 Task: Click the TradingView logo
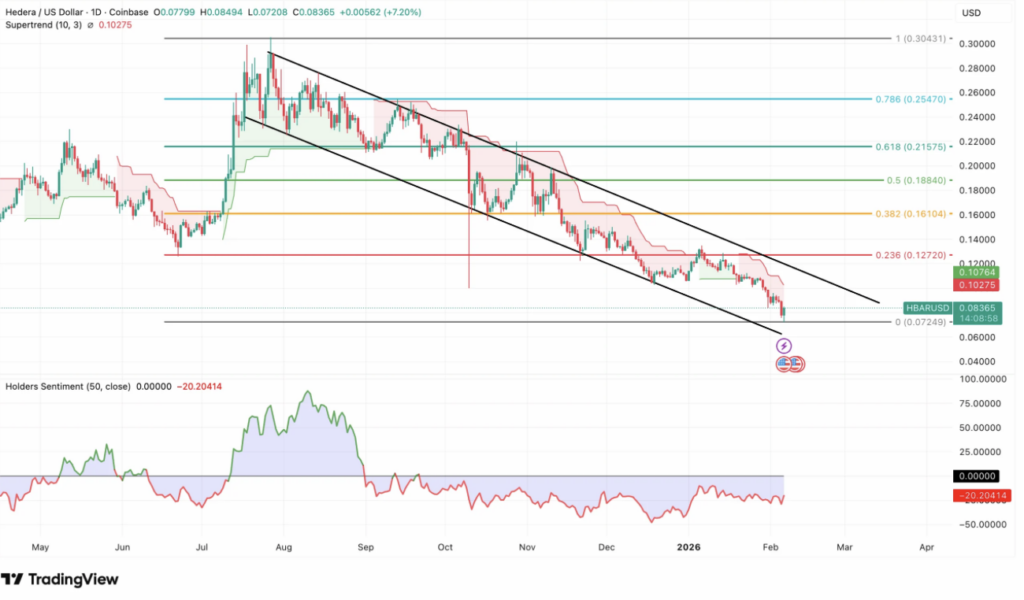[x=60, y=579]
